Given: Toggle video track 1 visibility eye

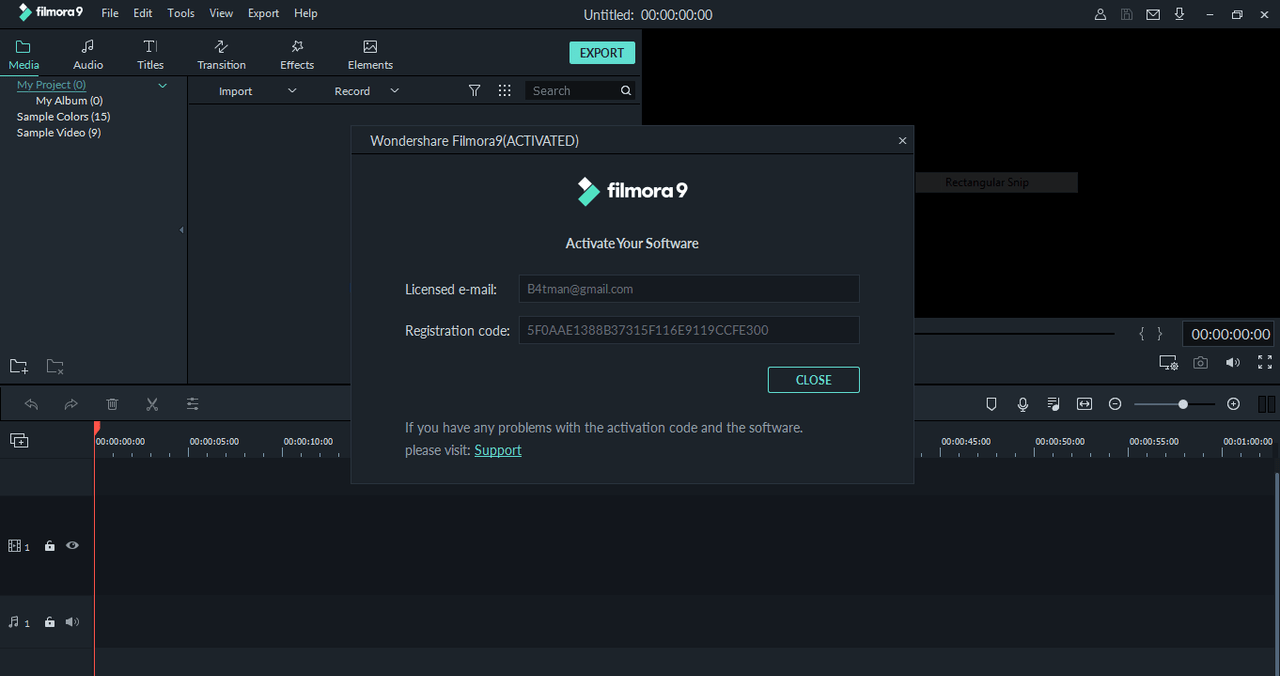Looking at the screenshot, I should pyautogui.click(x=72, y=546).
